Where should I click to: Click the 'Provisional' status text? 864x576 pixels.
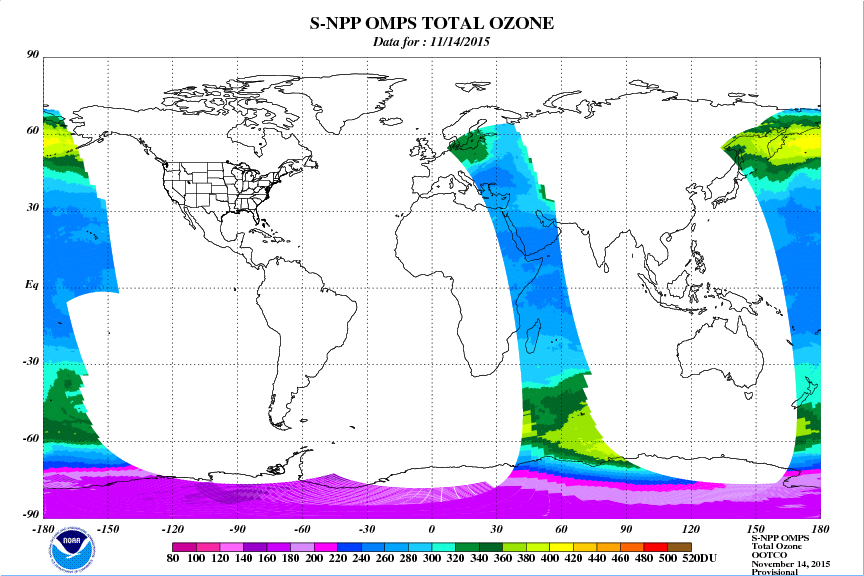pos(774,572)
